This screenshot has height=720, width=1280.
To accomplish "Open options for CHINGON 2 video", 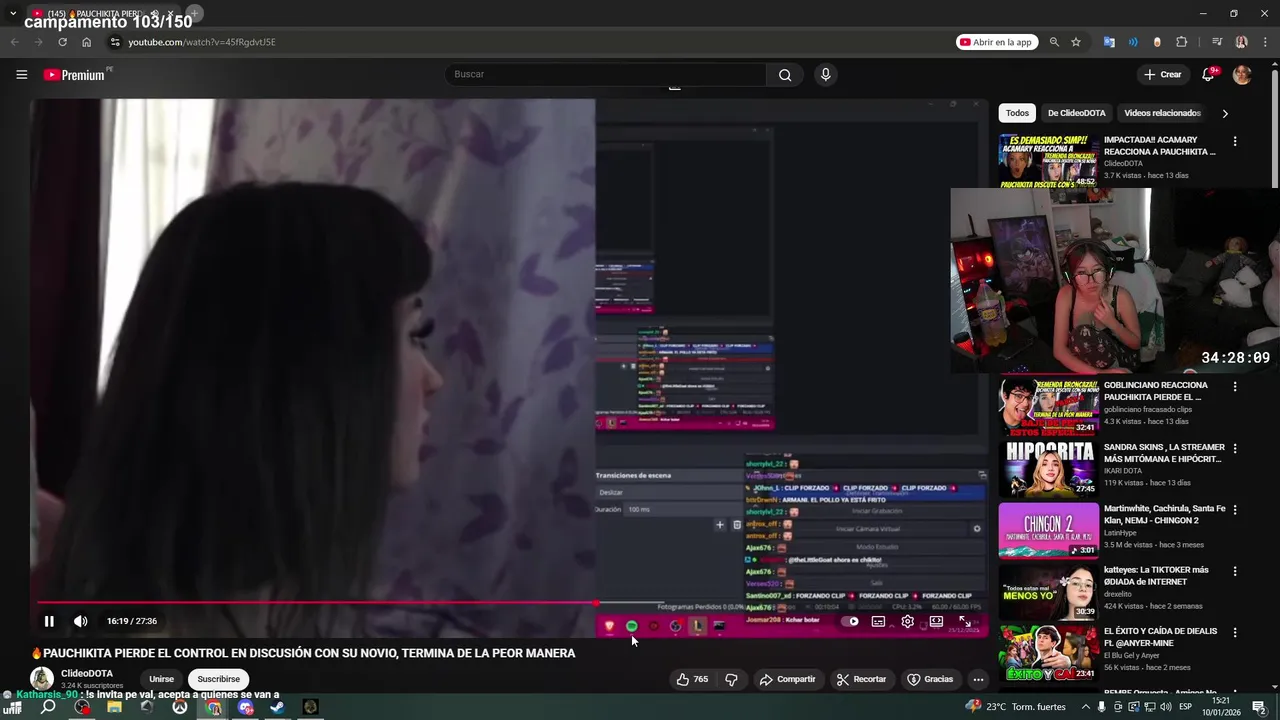I will [x=1235, y=509].
